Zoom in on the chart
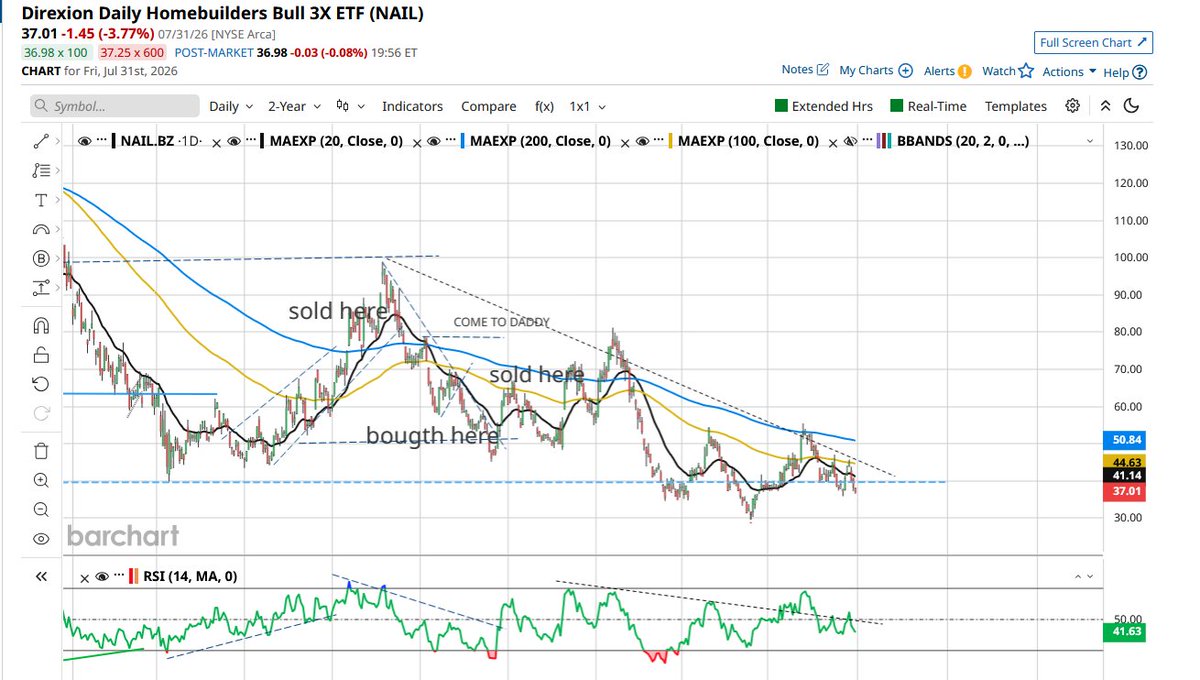Image resolution: width=1200 pixels, height=680 pixels. 41,480
